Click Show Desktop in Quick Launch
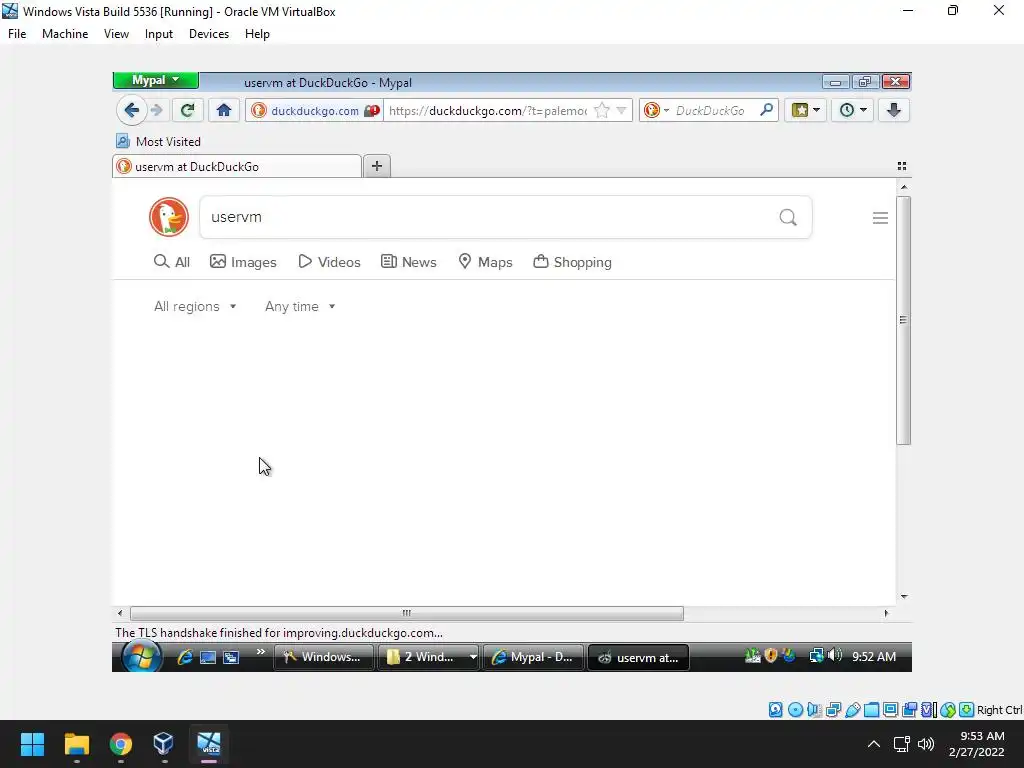 tap(208, 657)
